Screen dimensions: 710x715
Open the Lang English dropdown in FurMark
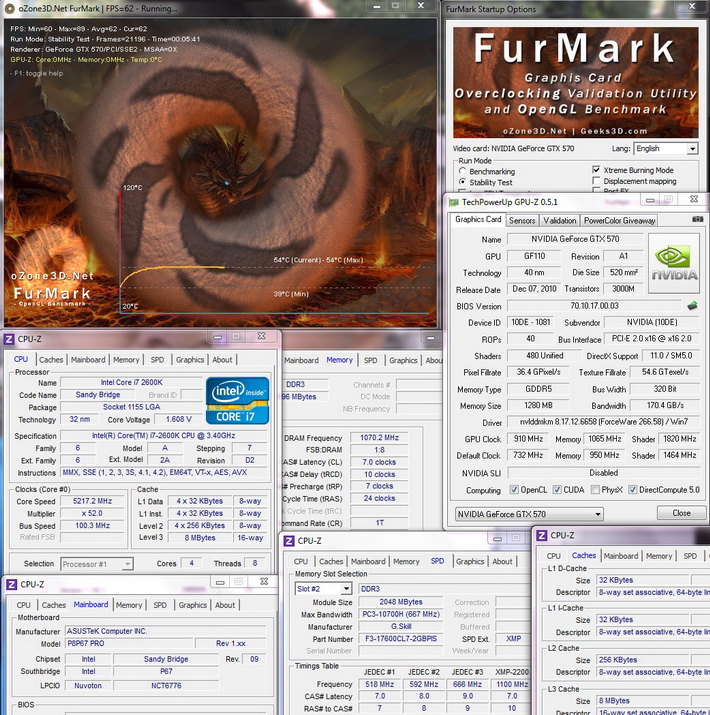pyautogui.click(x=666, y=149)
